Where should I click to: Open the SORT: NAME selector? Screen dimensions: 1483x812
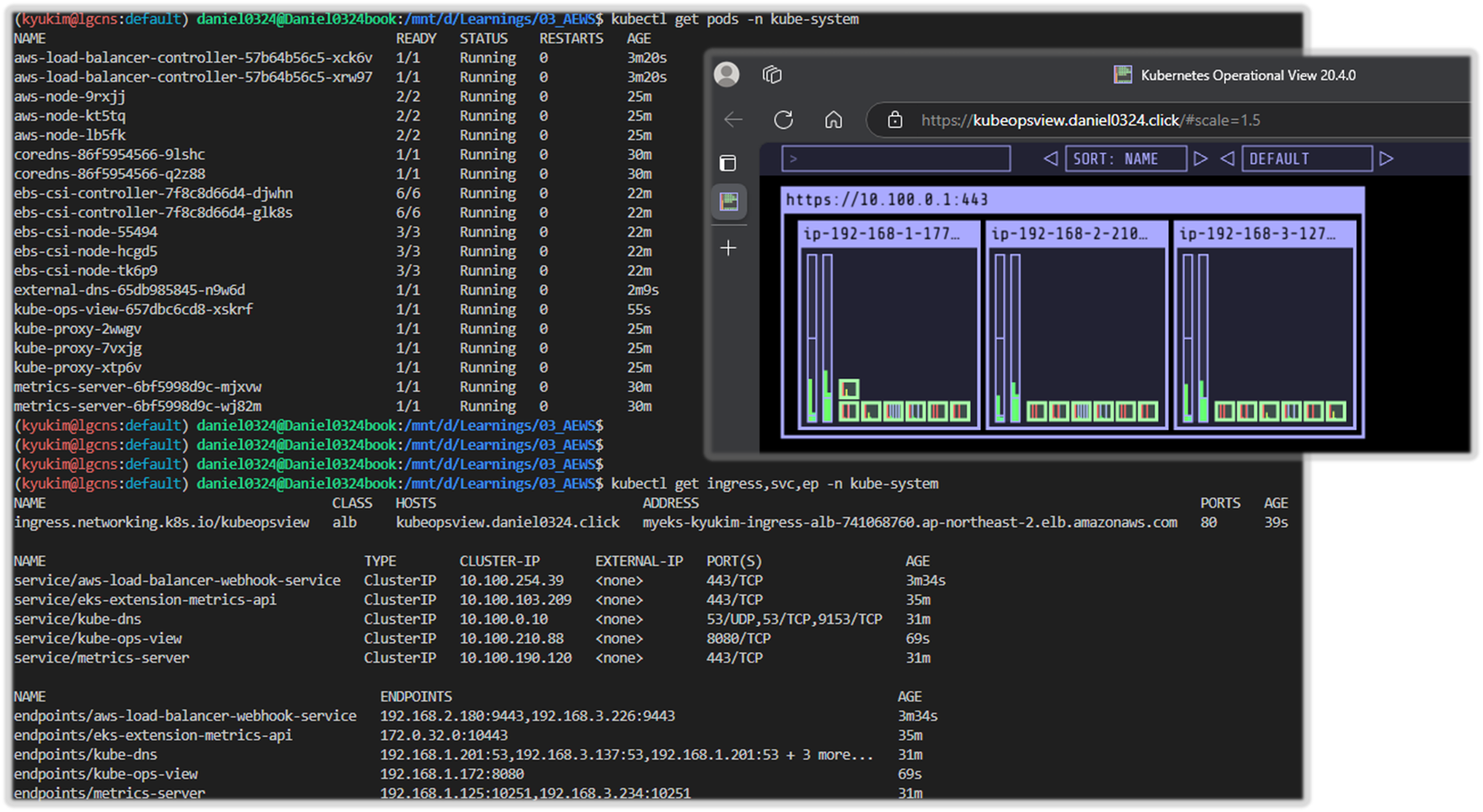[1125, 159]
